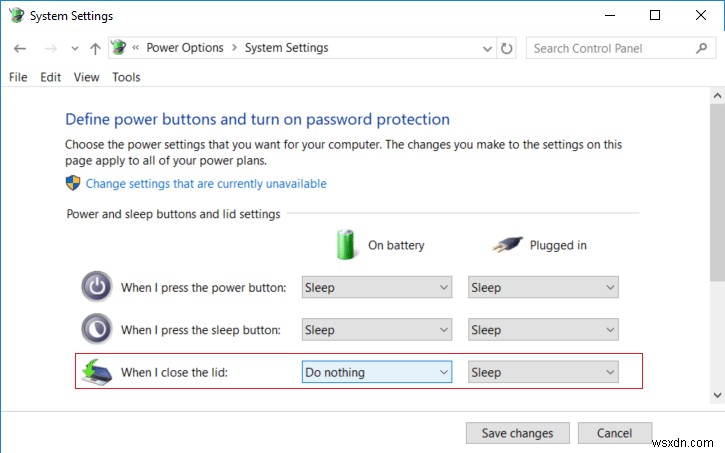The width and height of the screenshot is (725, 453).
Task: Open the Tools menu
Action: pos(126,77)
